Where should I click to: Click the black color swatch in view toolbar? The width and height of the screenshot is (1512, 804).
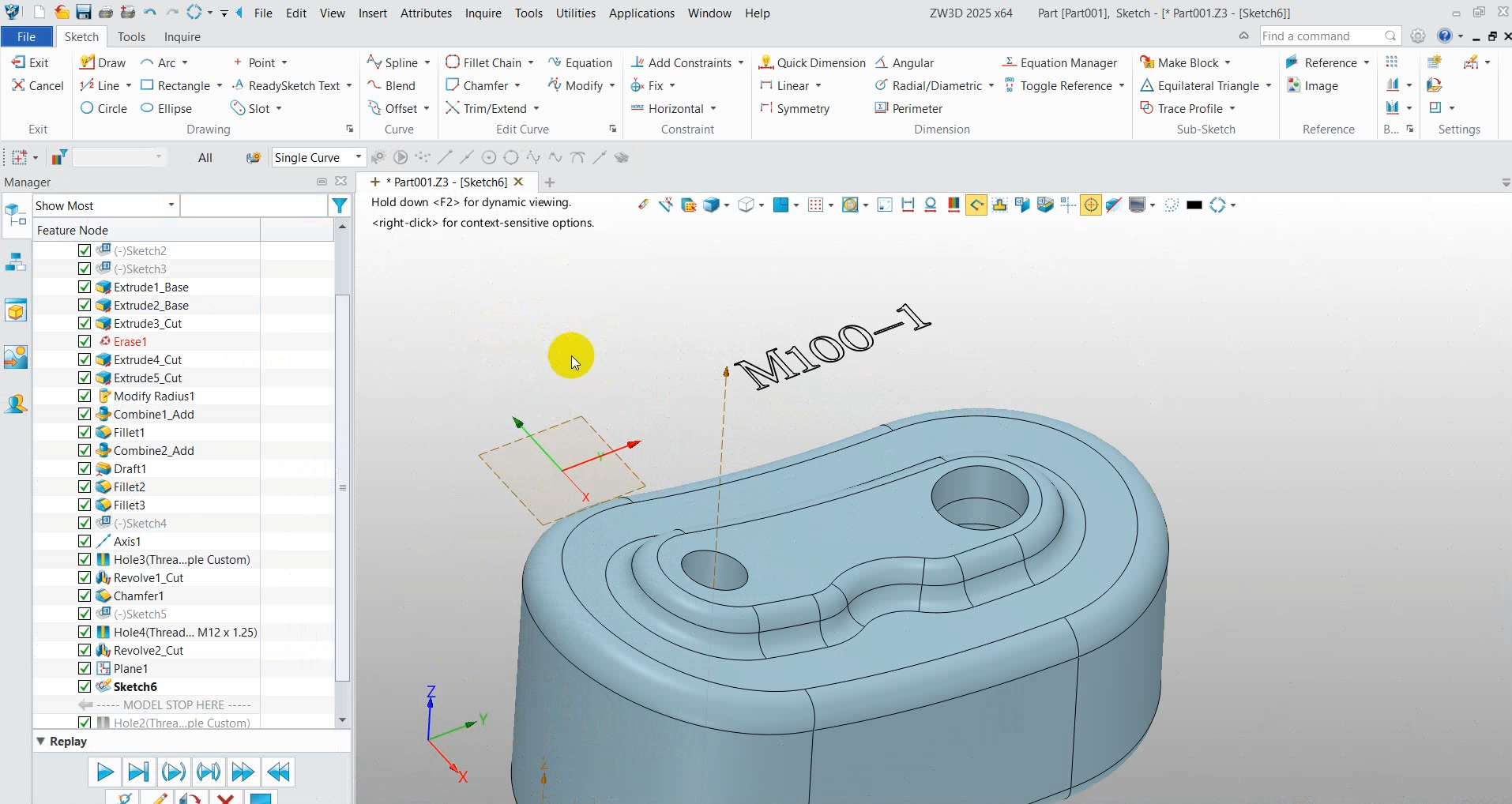pyautogui.click(x=1194, y=205)
